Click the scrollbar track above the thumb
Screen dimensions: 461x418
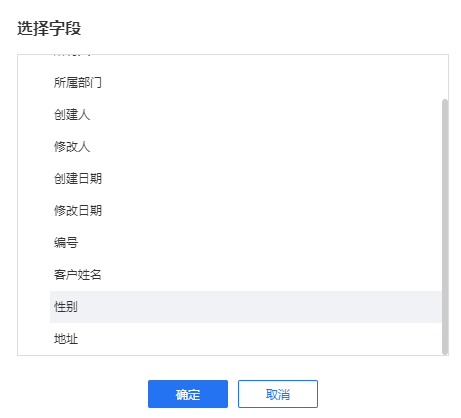point(445,77)
